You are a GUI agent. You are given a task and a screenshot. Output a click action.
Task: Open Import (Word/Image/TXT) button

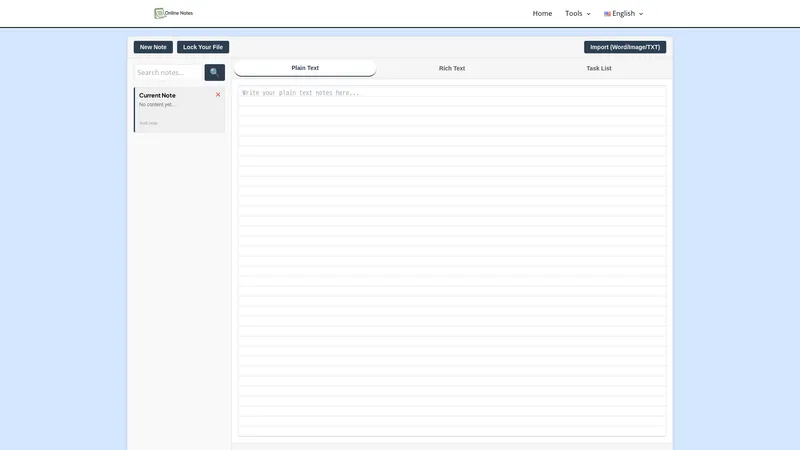point(625,47)
